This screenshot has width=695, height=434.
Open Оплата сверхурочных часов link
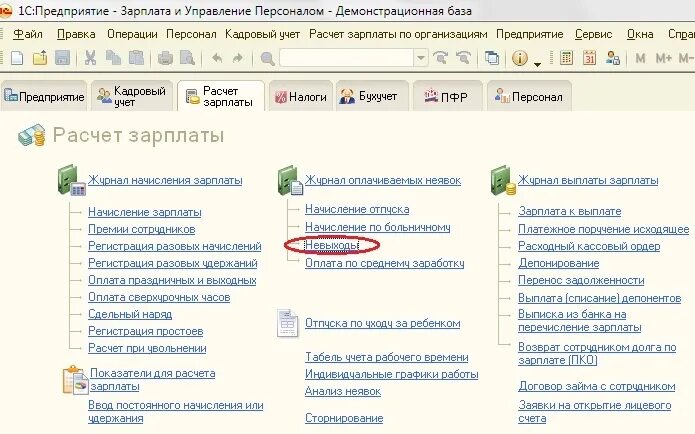click(x=159, y=297)
